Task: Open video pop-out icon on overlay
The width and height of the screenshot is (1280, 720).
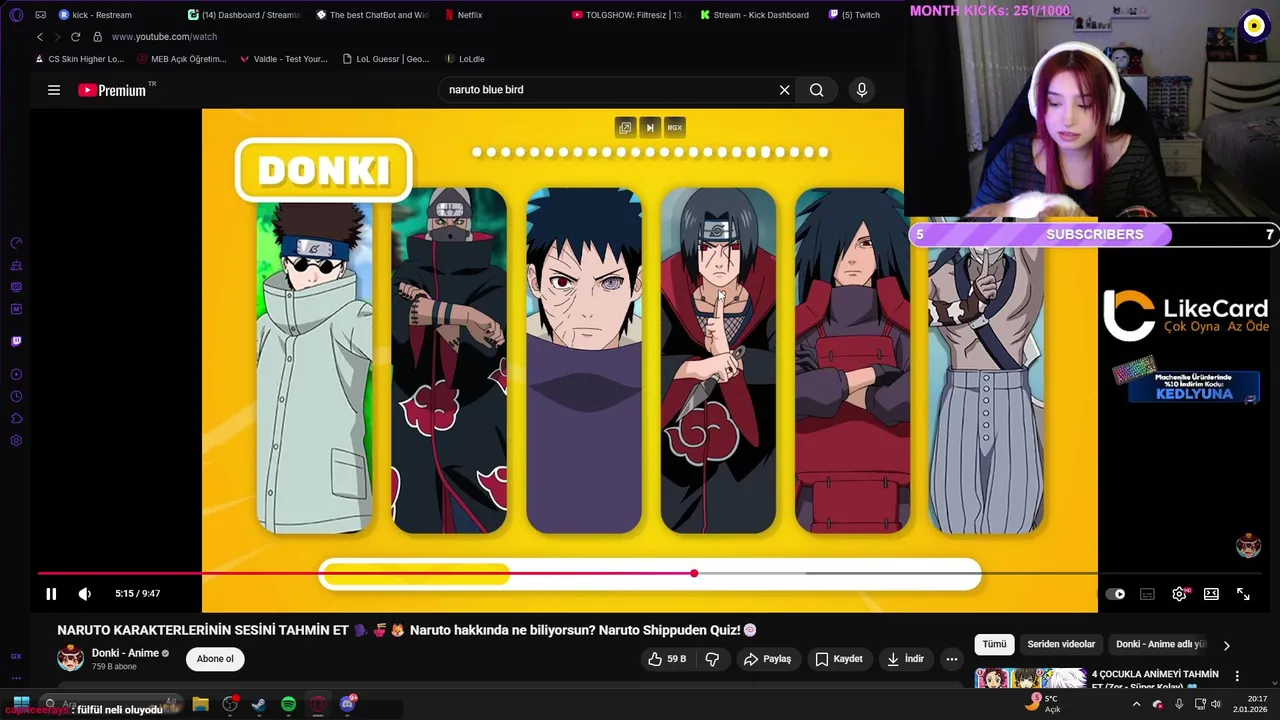Action: point(625,127)
